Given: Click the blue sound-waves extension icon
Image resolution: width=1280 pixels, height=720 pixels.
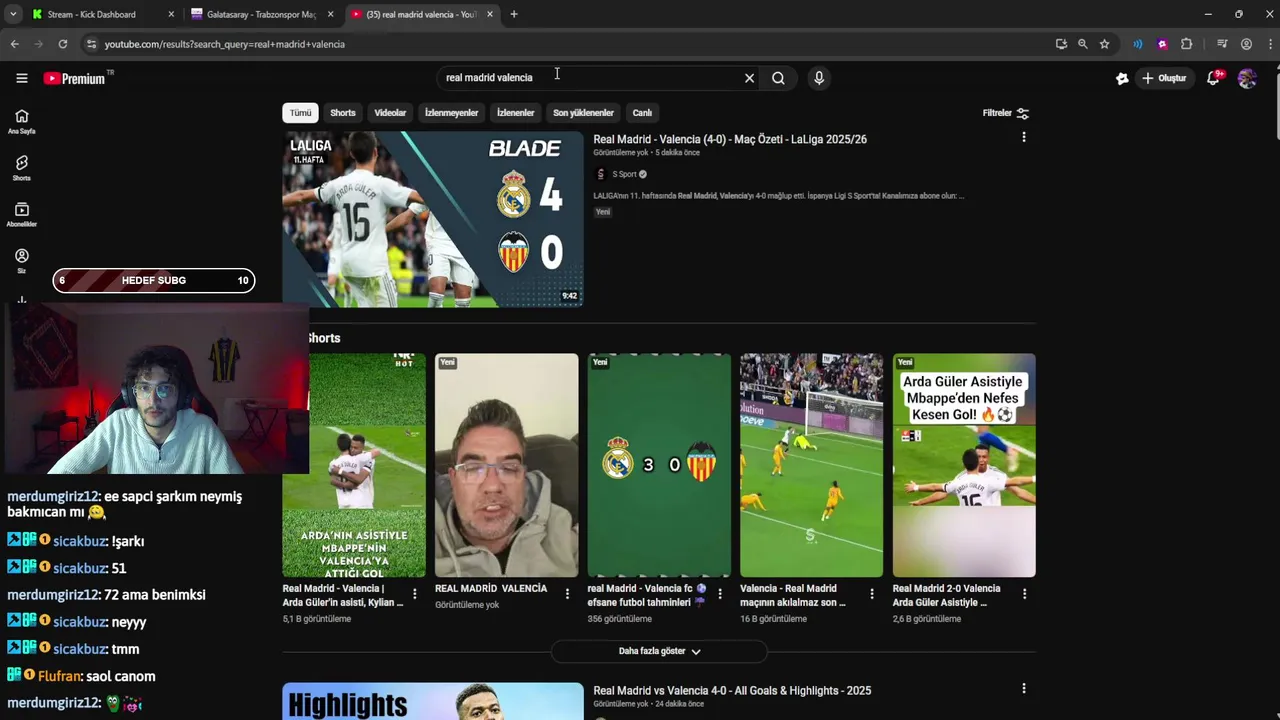Looking at the screenshot, I should 1138,44.
